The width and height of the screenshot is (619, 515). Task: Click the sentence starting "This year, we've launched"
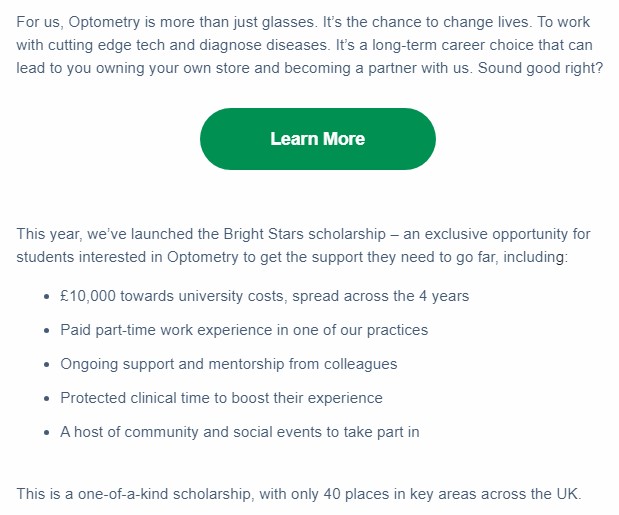303,245
